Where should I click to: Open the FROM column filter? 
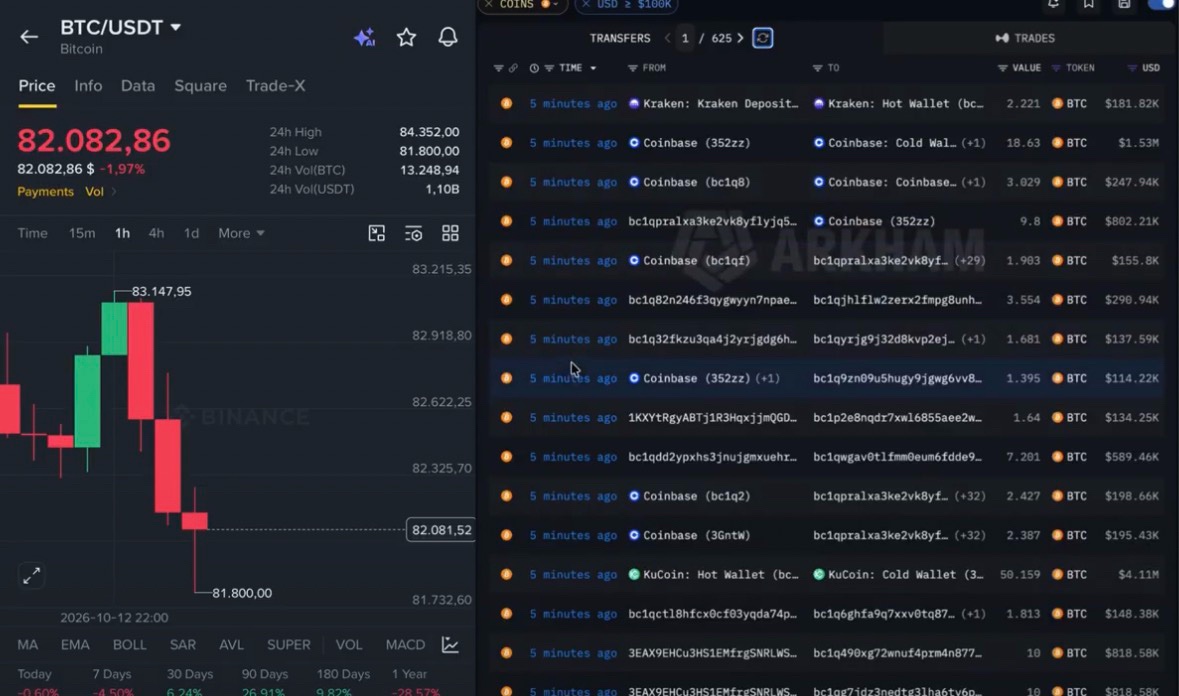click(632, 68)
